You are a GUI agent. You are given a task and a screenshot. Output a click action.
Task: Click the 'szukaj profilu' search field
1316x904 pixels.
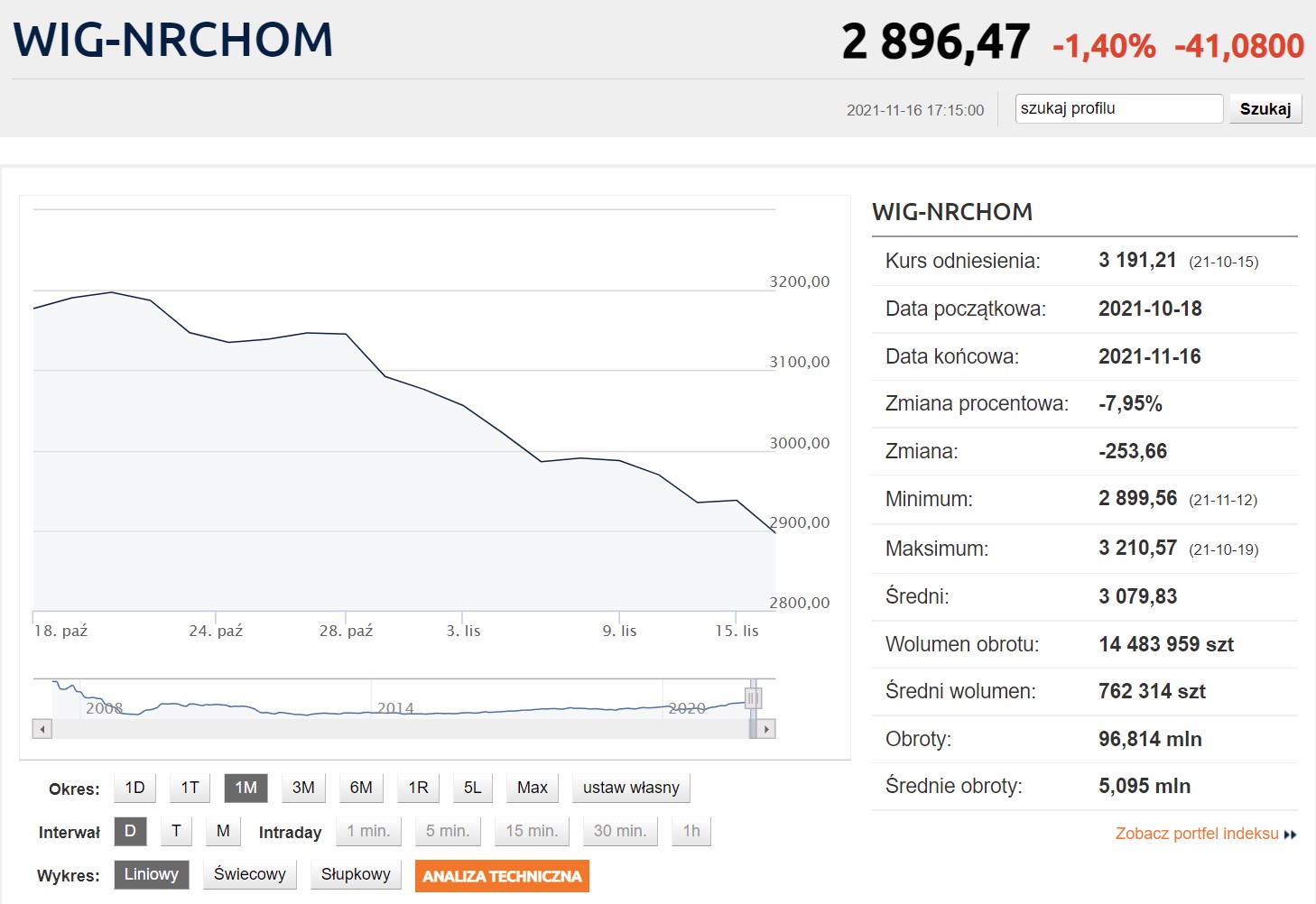point(1118,108)
